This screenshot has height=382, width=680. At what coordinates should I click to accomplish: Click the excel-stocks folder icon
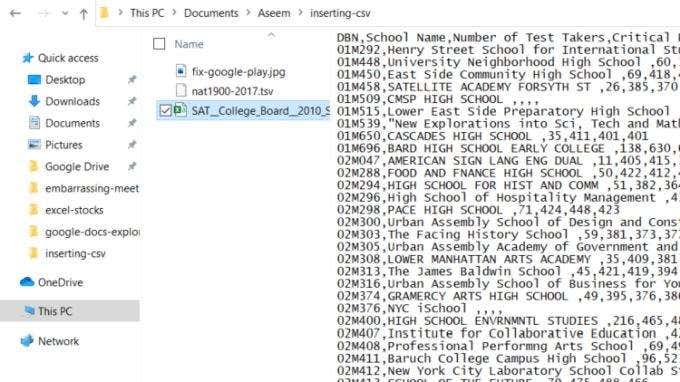pyautogui.click(x=33, y=209)
